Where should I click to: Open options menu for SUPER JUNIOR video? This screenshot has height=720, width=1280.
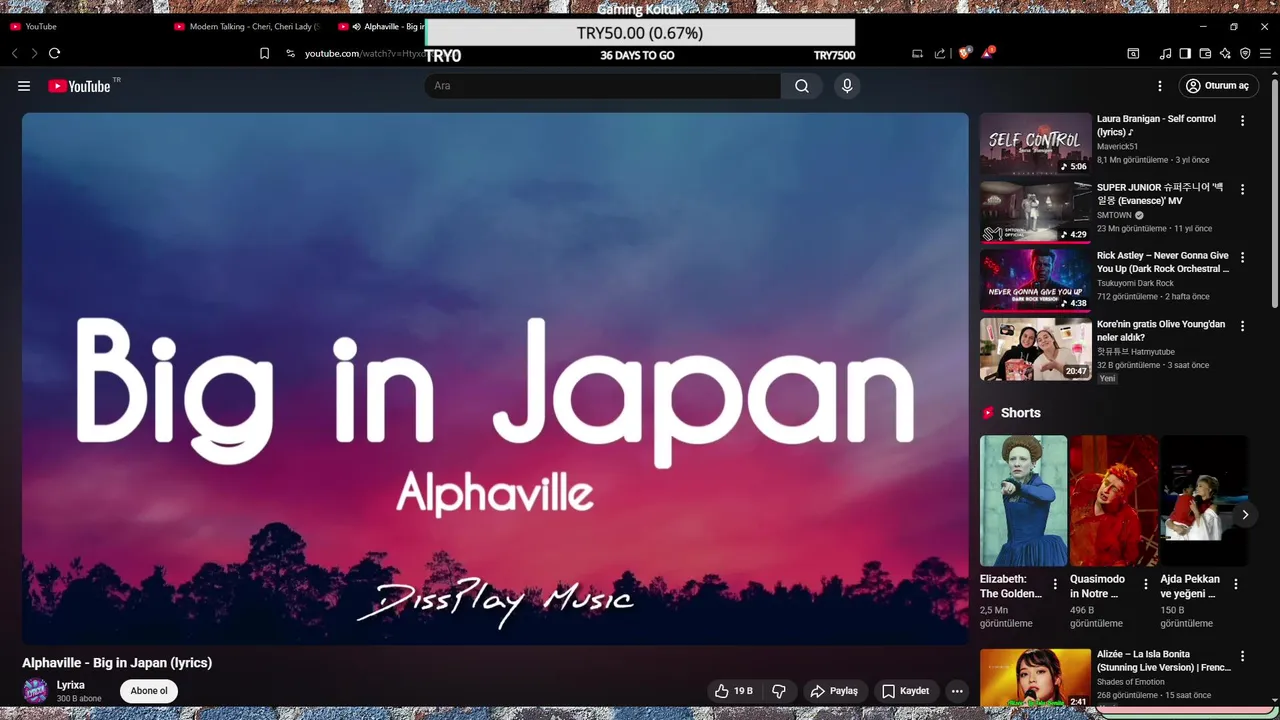(x=1243, y=189)
